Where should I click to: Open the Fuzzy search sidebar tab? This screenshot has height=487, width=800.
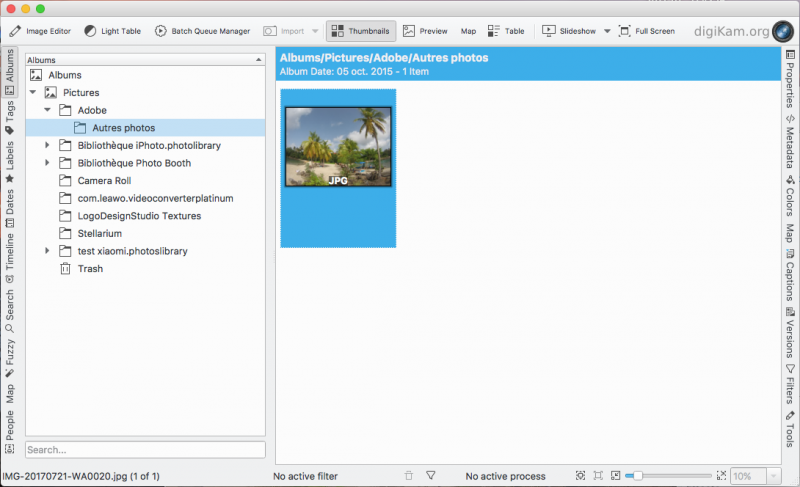point(10,358)
